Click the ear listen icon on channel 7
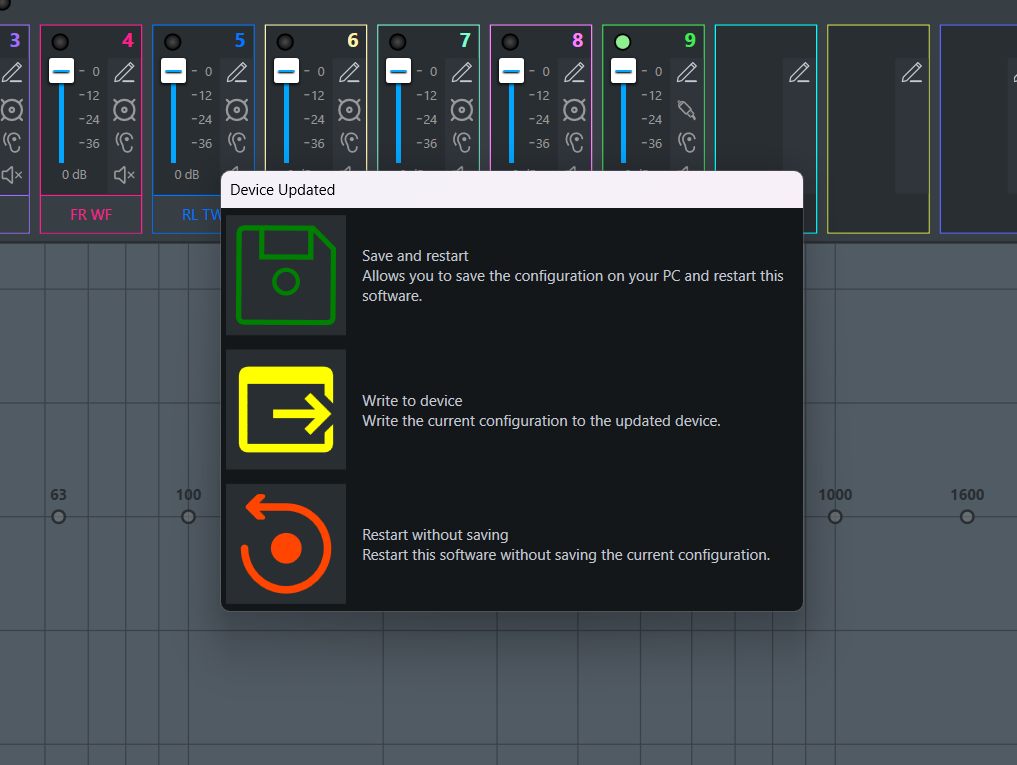 pos(462,142)
